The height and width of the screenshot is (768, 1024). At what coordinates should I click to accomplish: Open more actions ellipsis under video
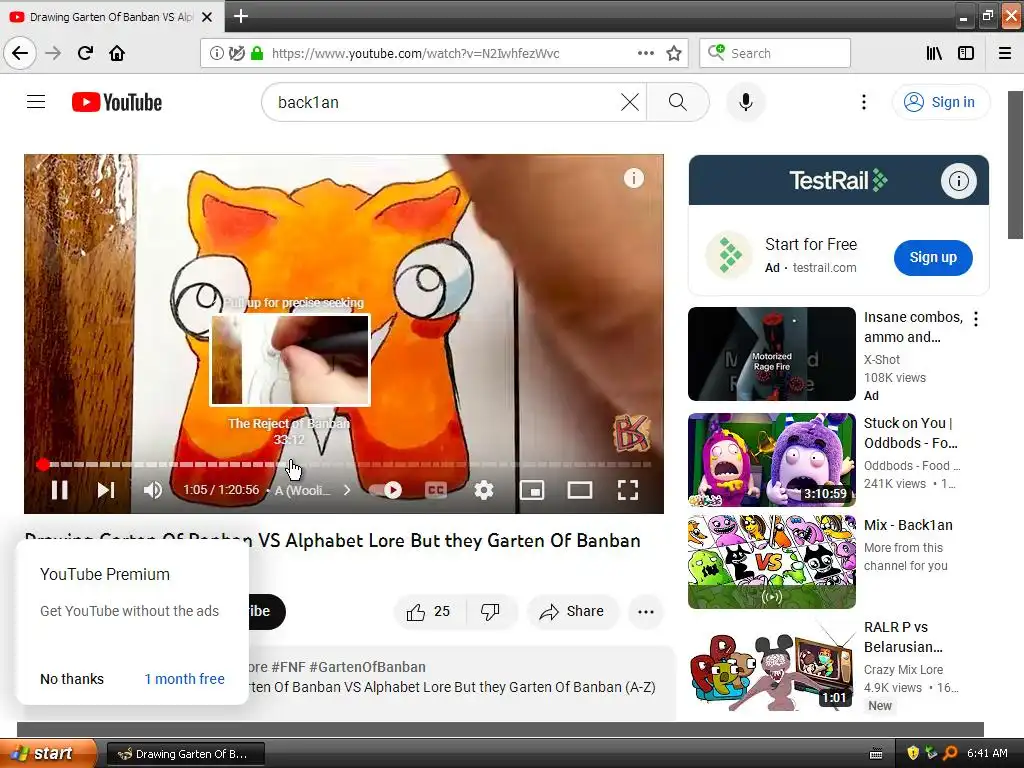pos(646,612)
